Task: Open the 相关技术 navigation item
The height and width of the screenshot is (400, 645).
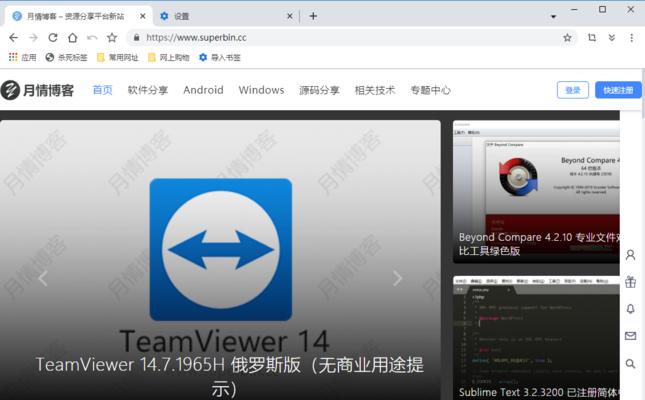Action: coord(375,90)
